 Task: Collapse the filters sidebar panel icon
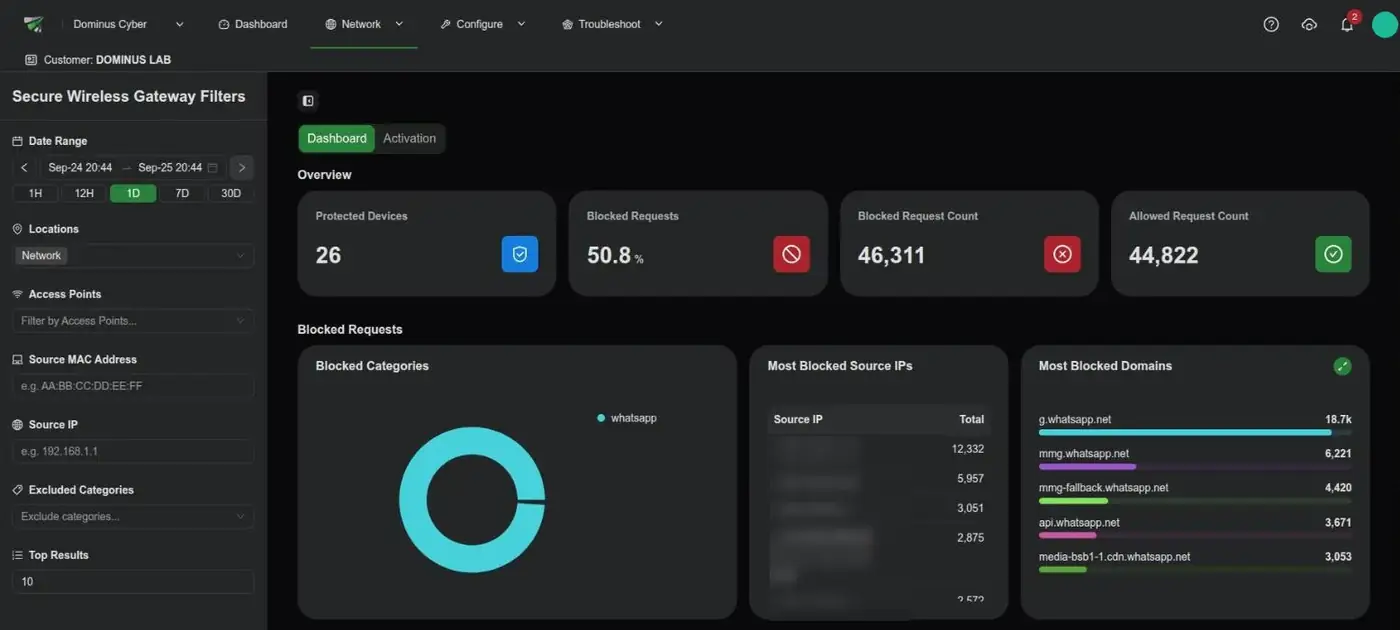tap(308, 100)
